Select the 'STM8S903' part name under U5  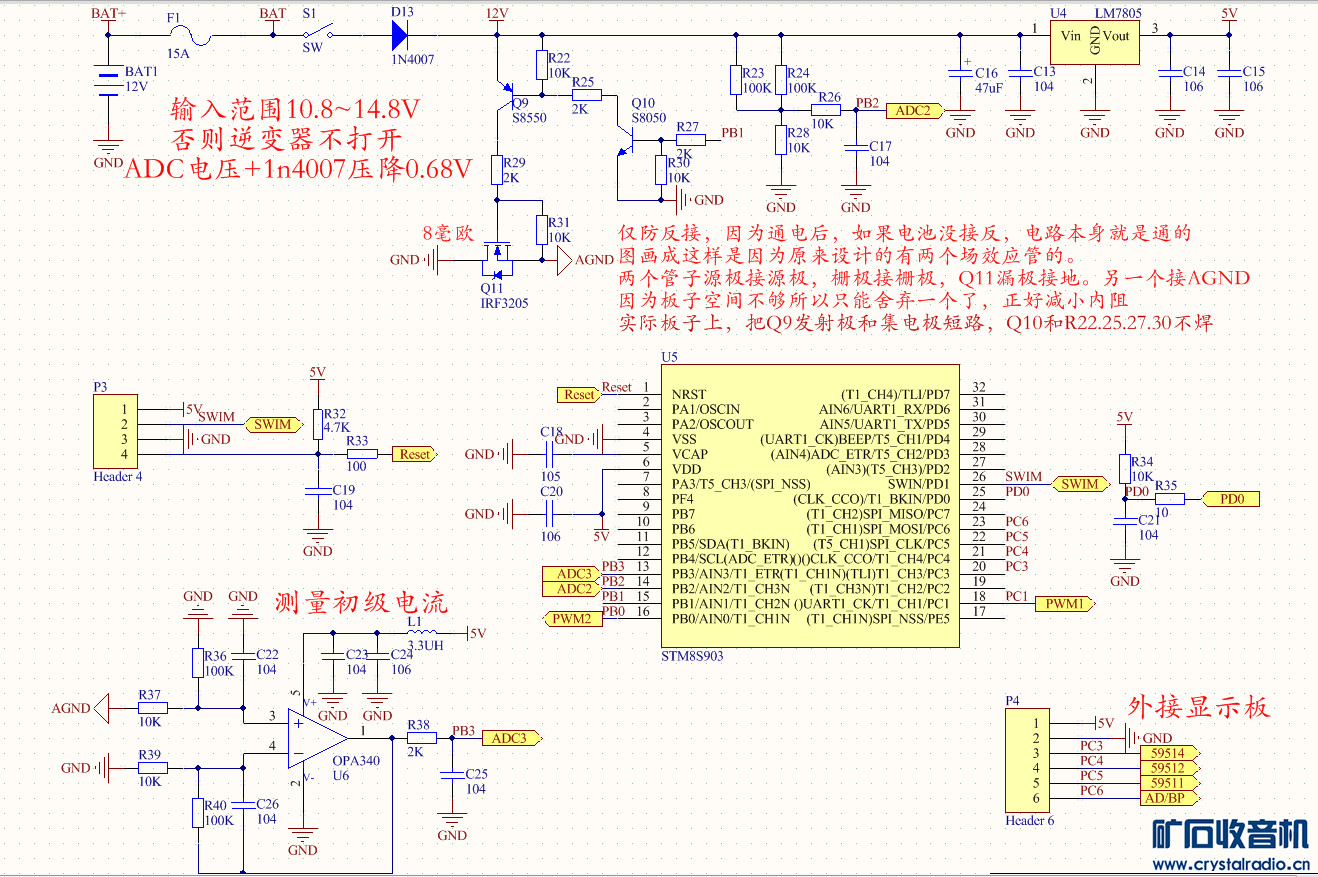tap(692, 657)
